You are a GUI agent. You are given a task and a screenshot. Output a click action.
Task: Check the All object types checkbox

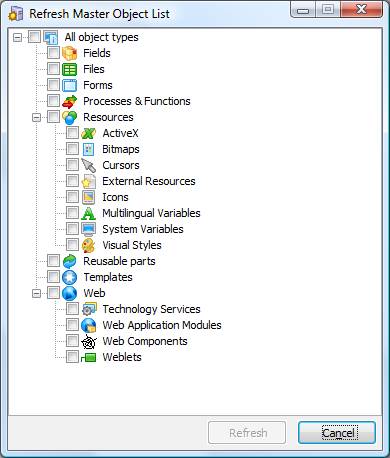(34, 37)
